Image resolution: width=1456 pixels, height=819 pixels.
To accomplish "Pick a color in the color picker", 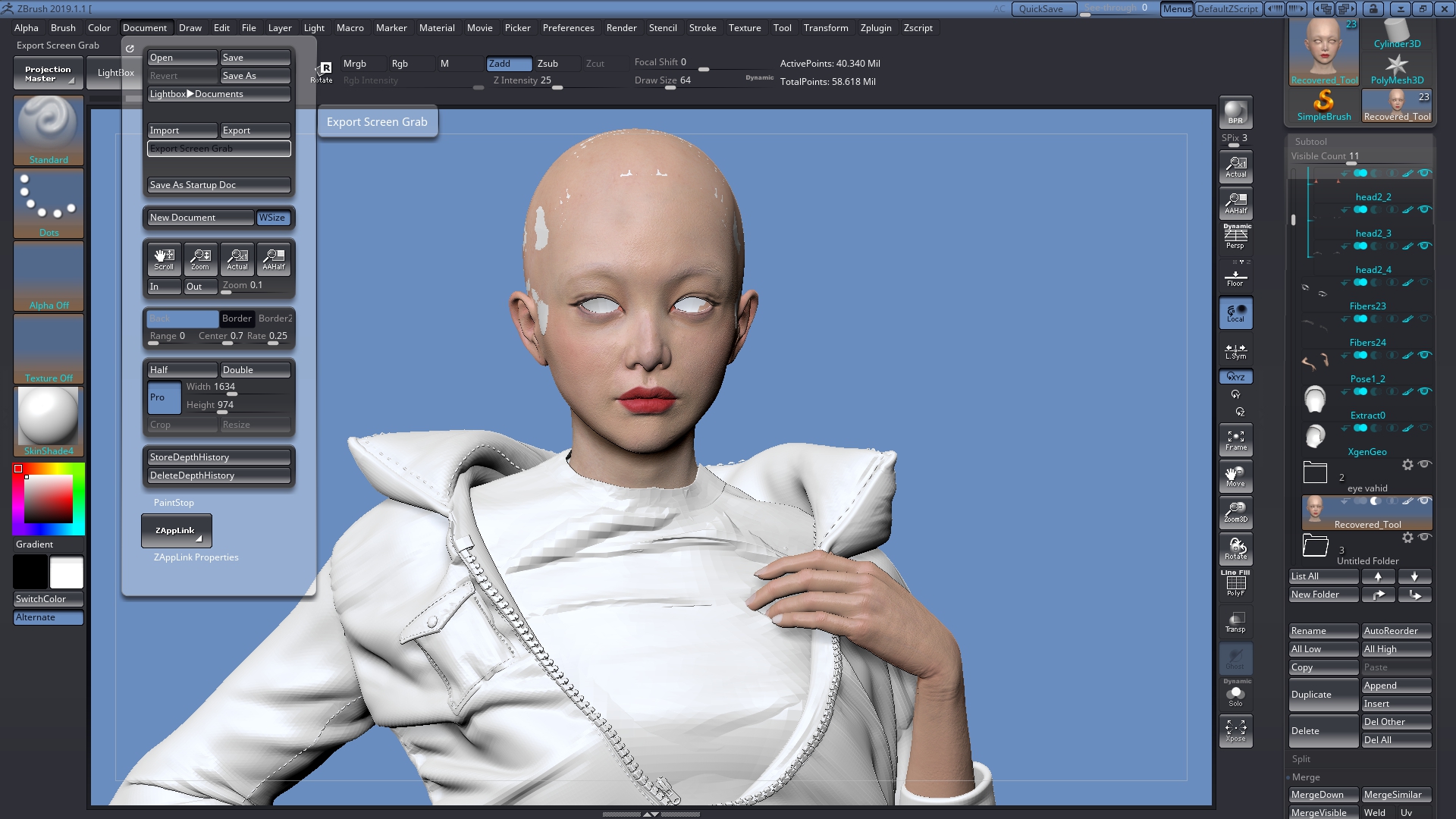I will 49,499.
